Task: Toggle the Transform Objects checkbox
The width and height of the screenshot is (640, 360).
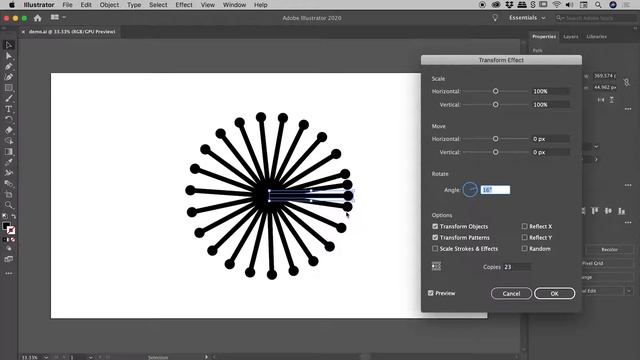Action: click(435, 226)
